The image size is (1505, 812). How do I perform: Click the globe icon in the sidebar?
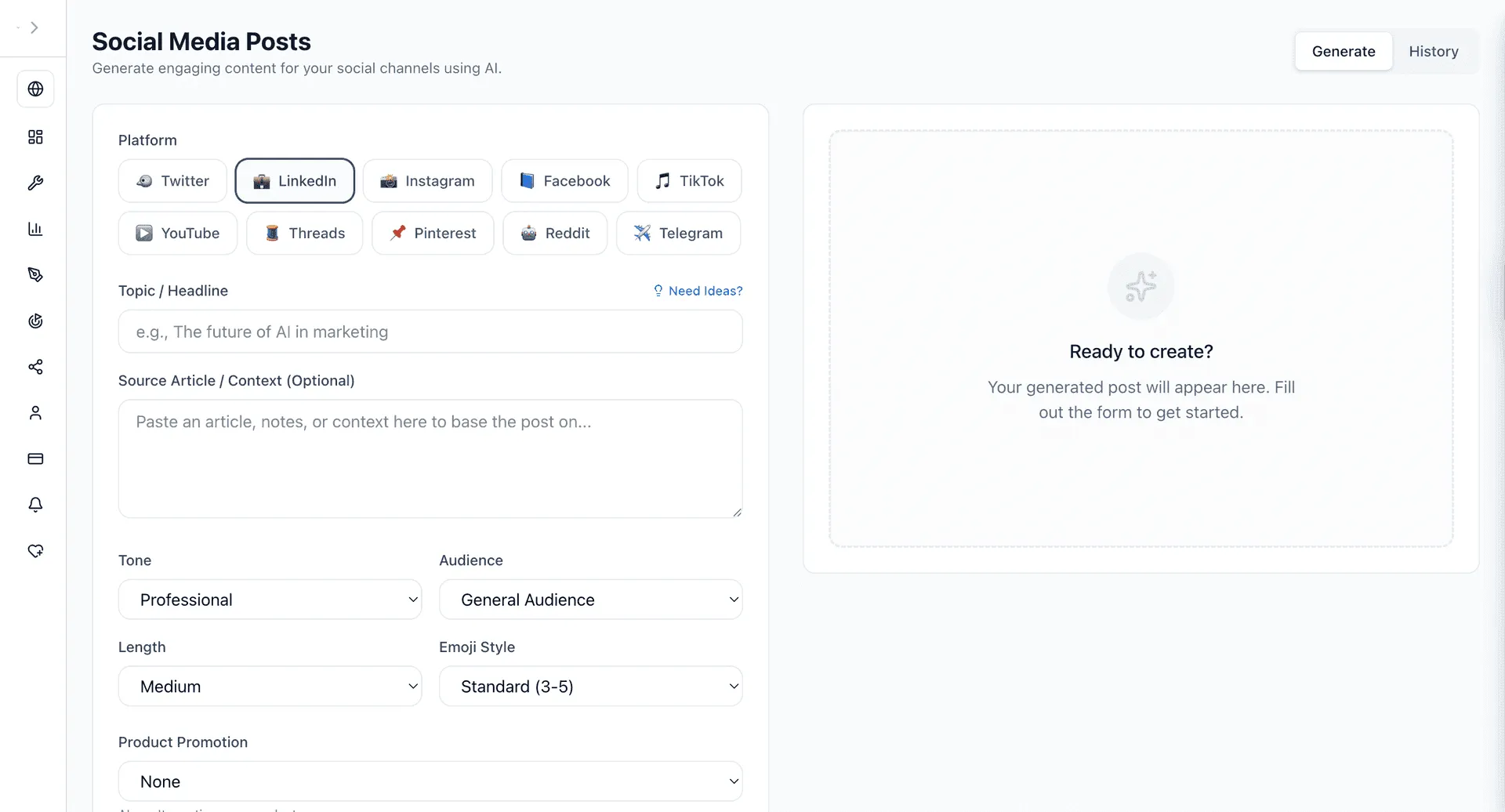pos(35,89)
